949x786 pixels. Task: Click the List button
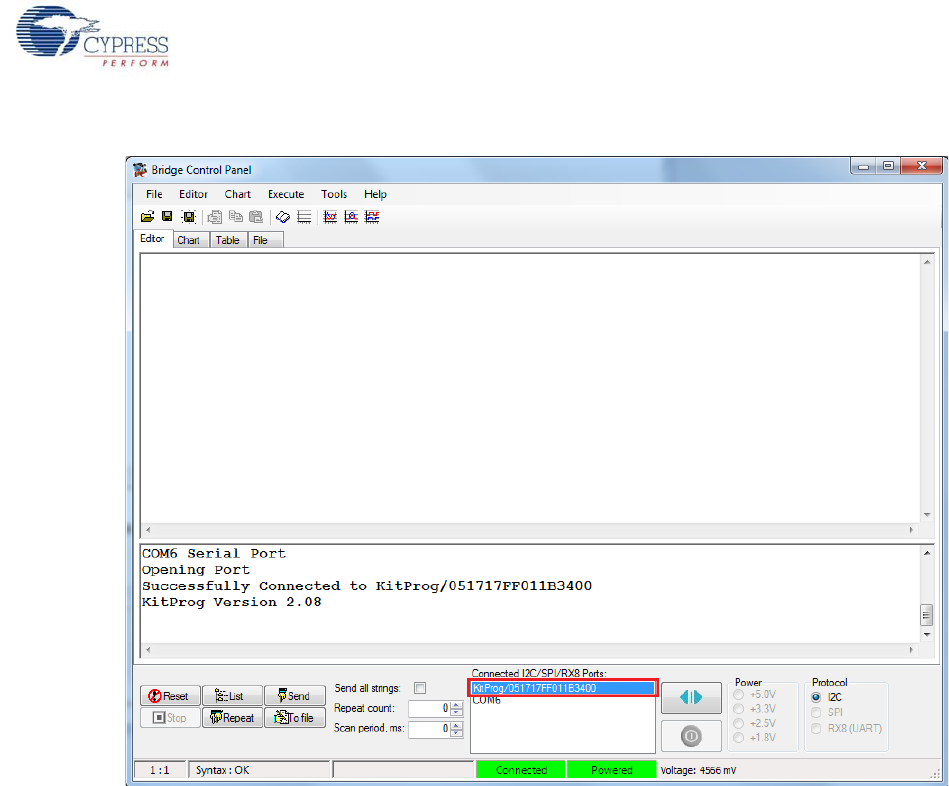pos(232,696)
